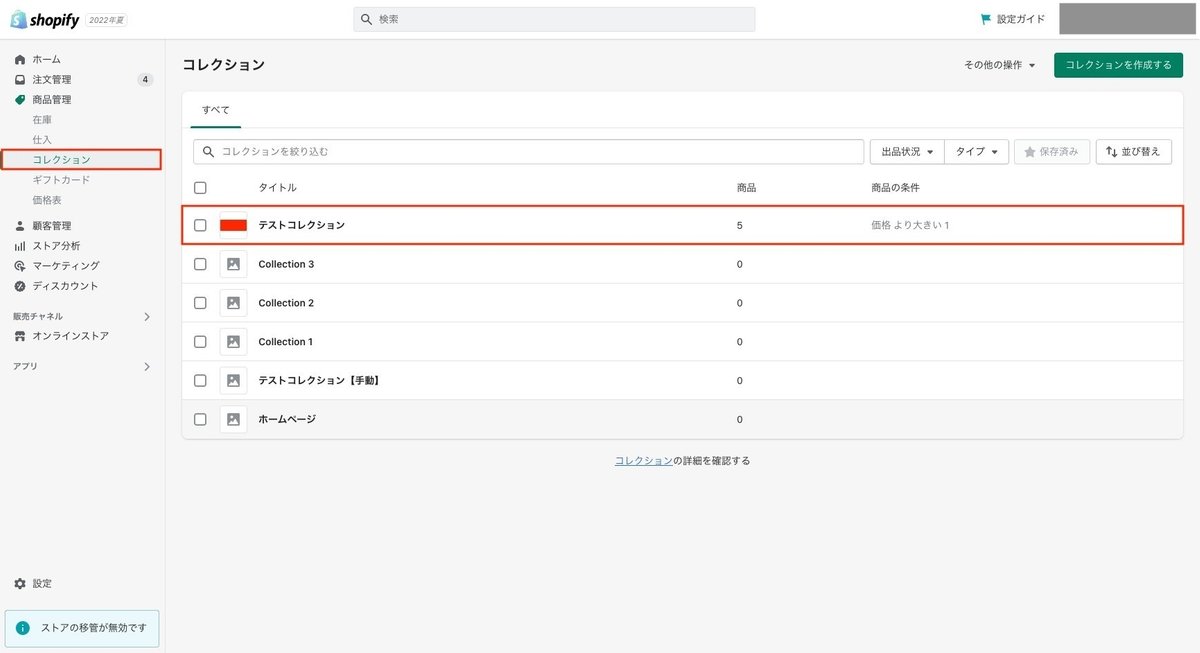Open 仕入 in sidebar
The height and width of the screenshot is (653, 1200).
(x=42, y=140)
